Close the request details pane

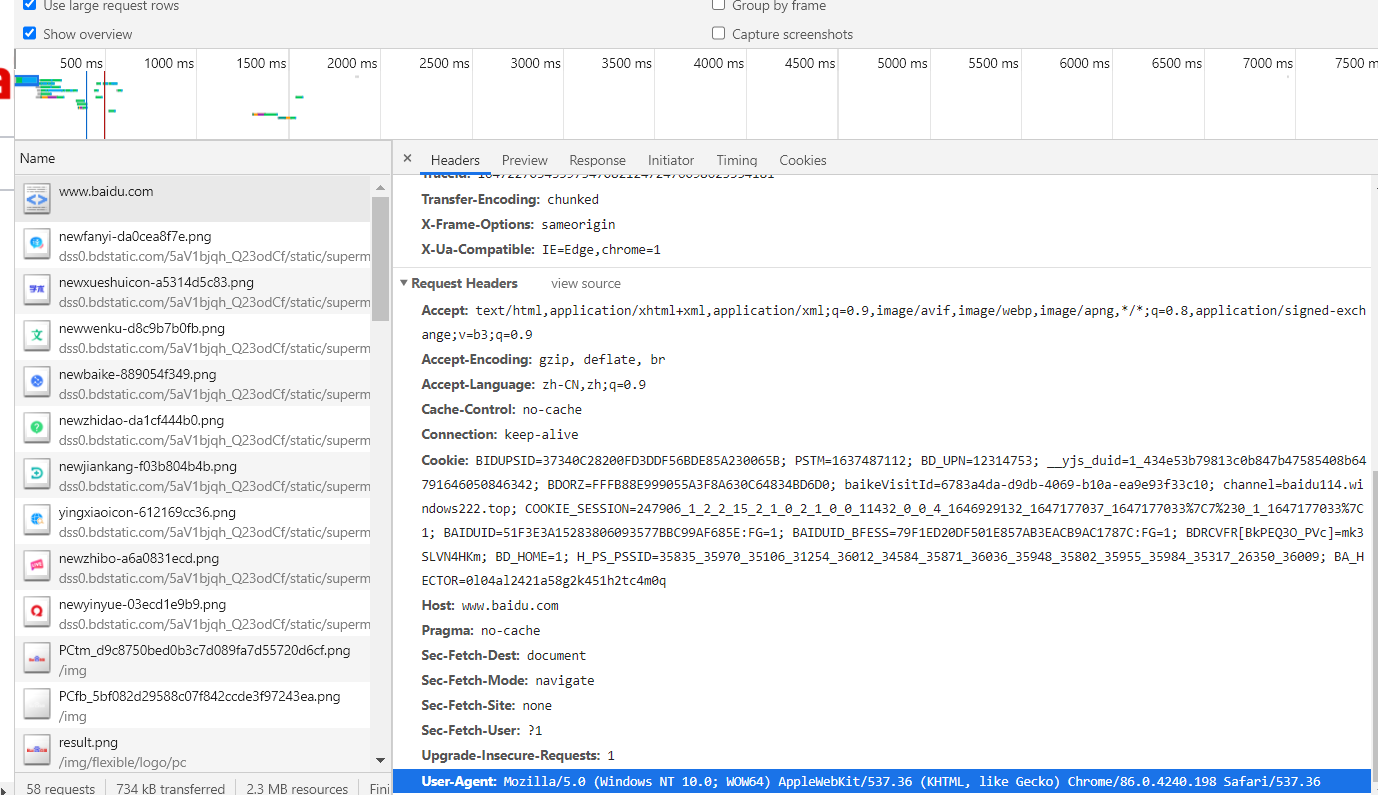coord(407,158)
